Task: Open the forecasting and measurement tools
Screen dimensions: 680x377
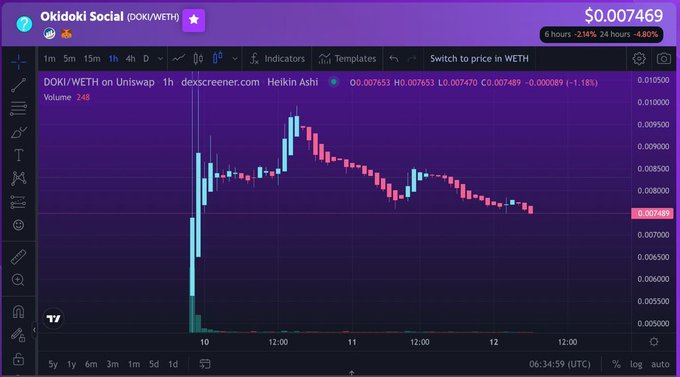Action: coord(18,202)
